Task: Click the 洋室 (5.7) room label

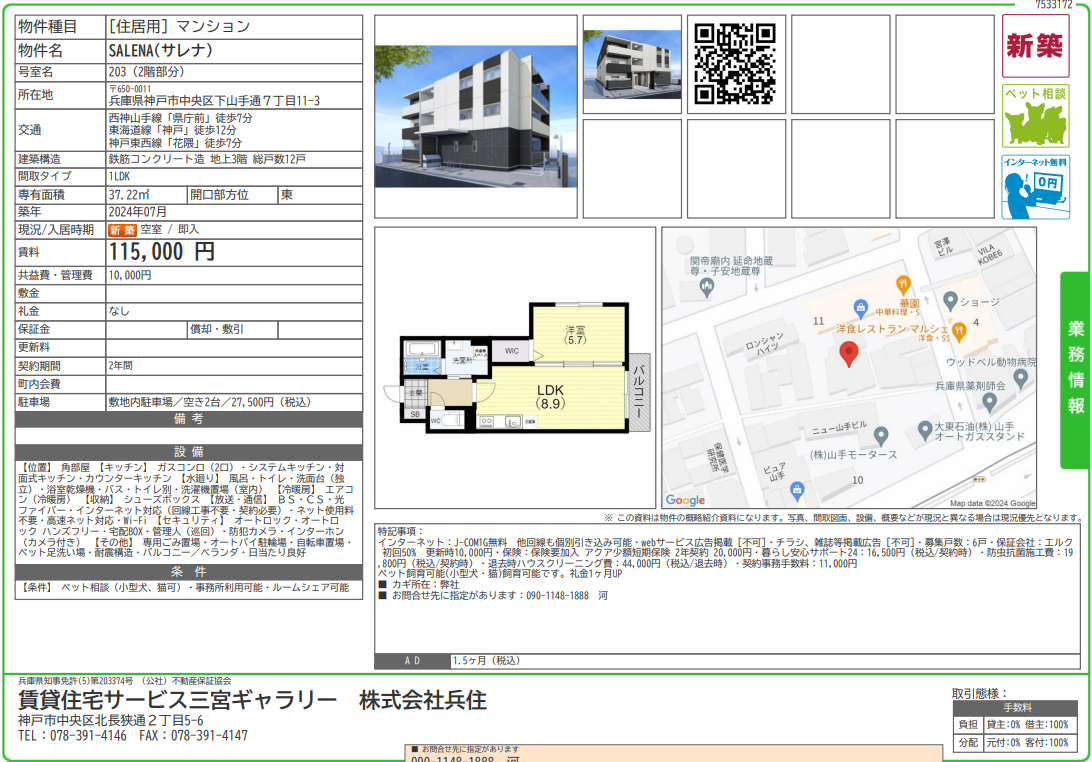Action: pyautogui.click(x=576, y=335)
